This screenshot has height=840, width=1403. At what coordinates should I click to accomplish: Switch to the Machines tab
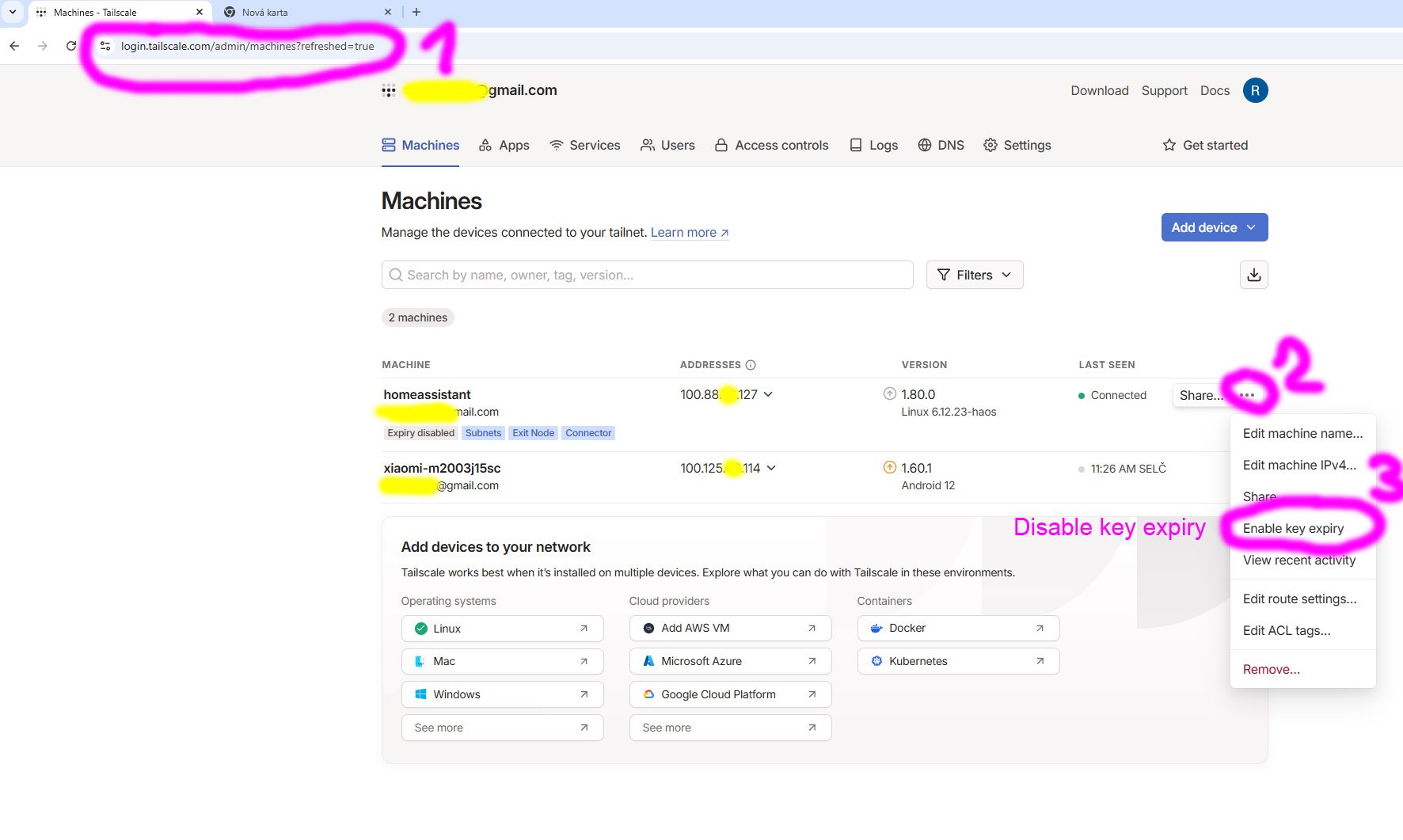pos(420,145)
